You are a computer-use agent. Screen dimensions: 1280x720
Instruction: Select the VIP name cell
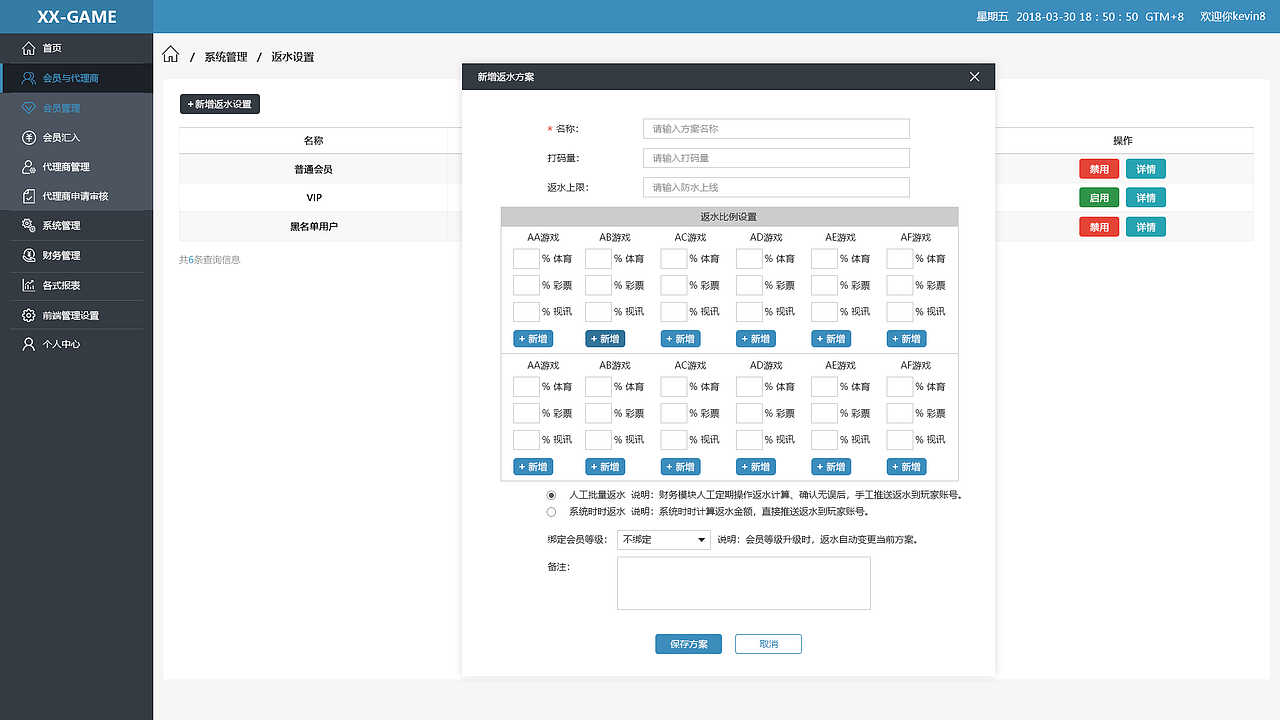point(314,198)
